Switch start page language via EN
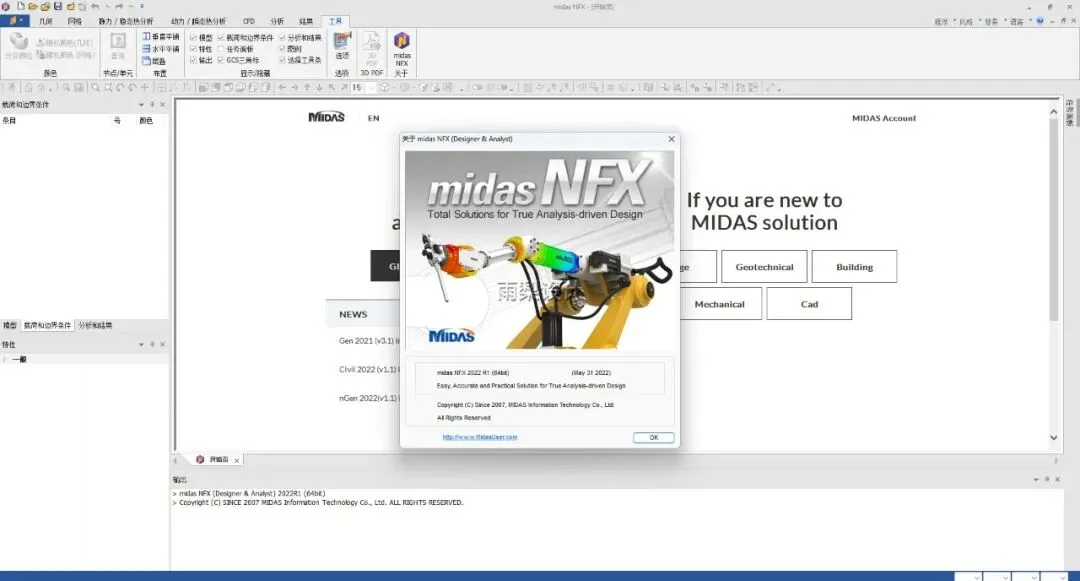This screenshot has width=1080, height=581. coord(373,118)
